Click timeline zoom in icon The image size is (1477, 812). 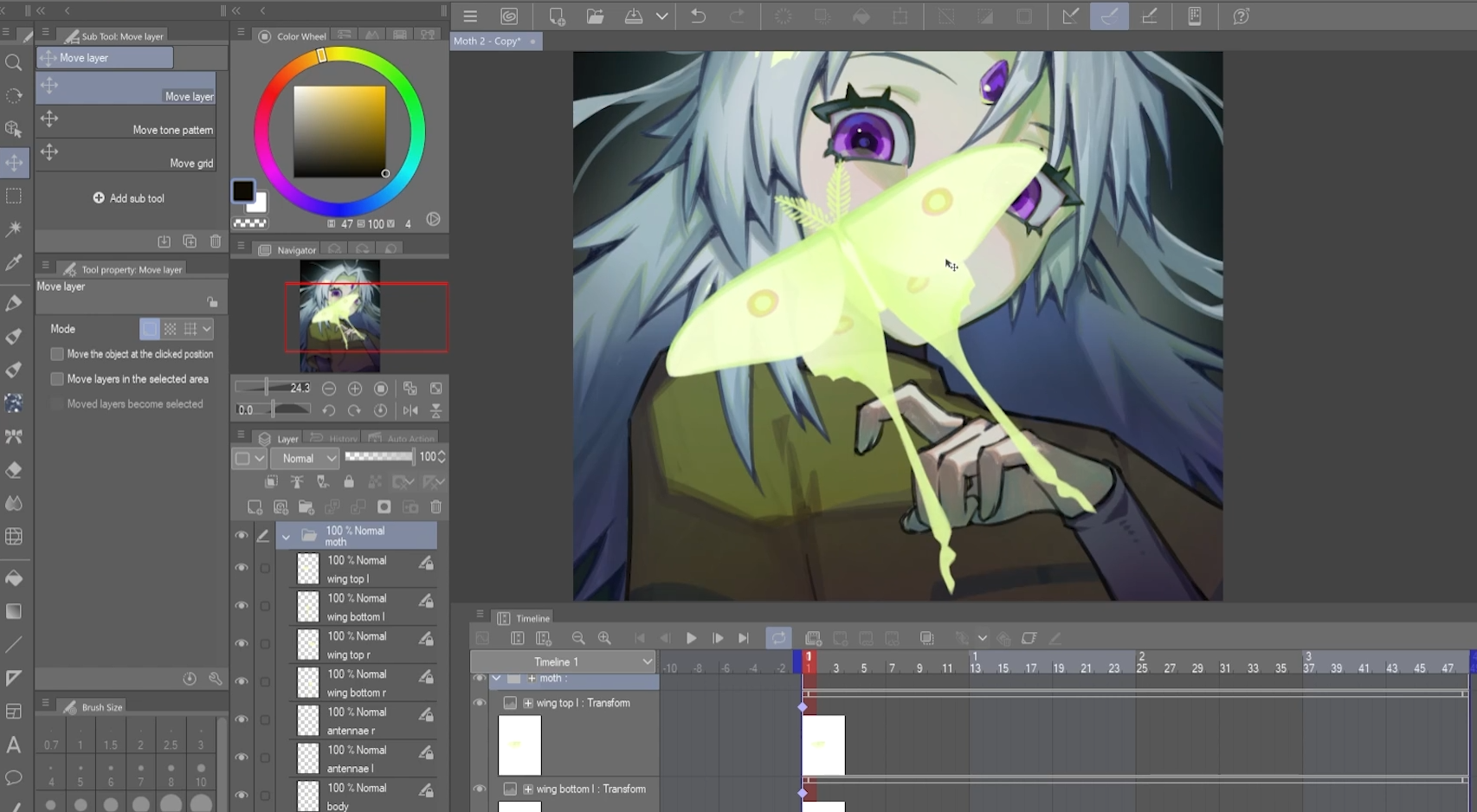pos(604,638)
